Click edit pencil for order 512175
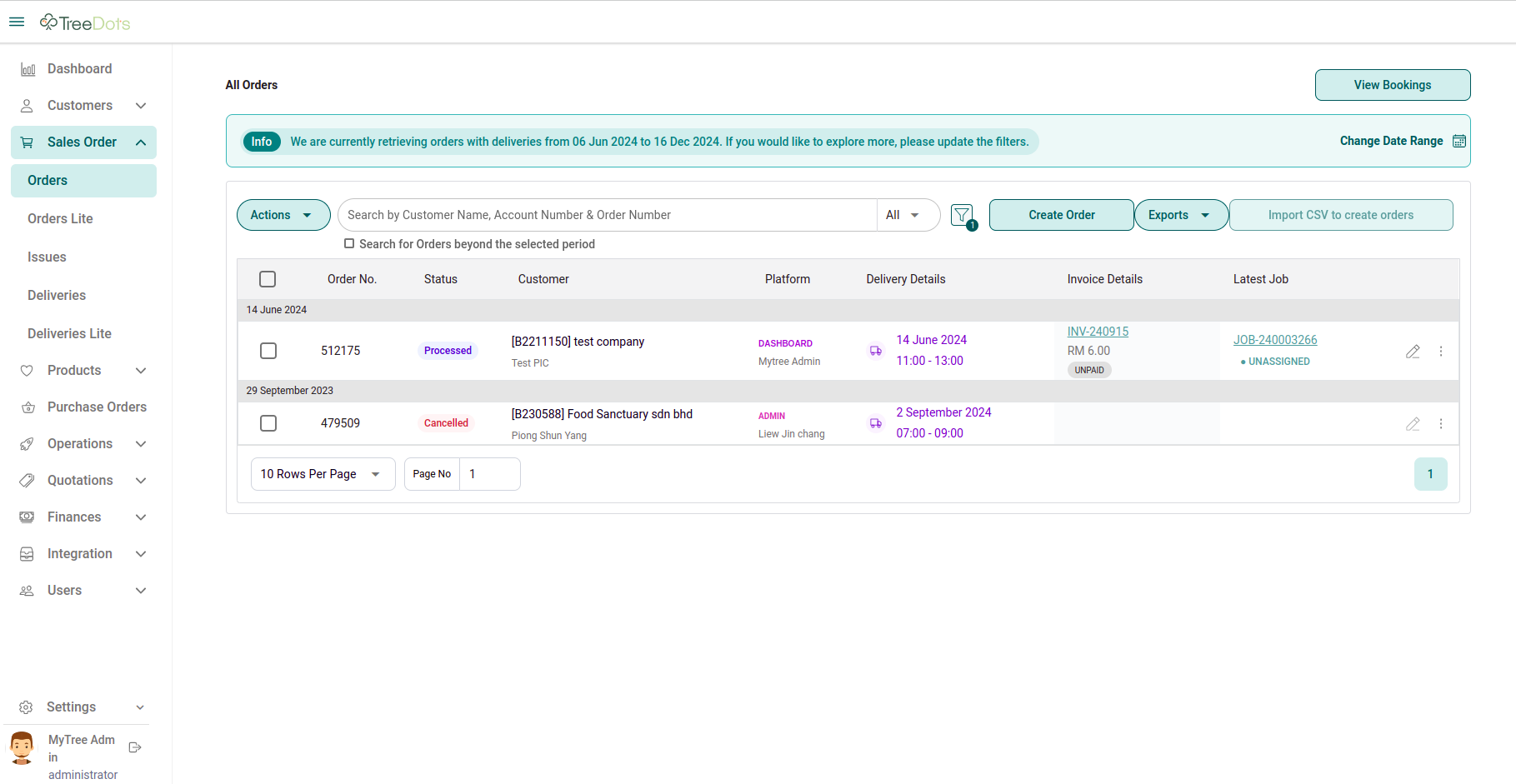1516x784 pixels. click(x=1413, y=352)
